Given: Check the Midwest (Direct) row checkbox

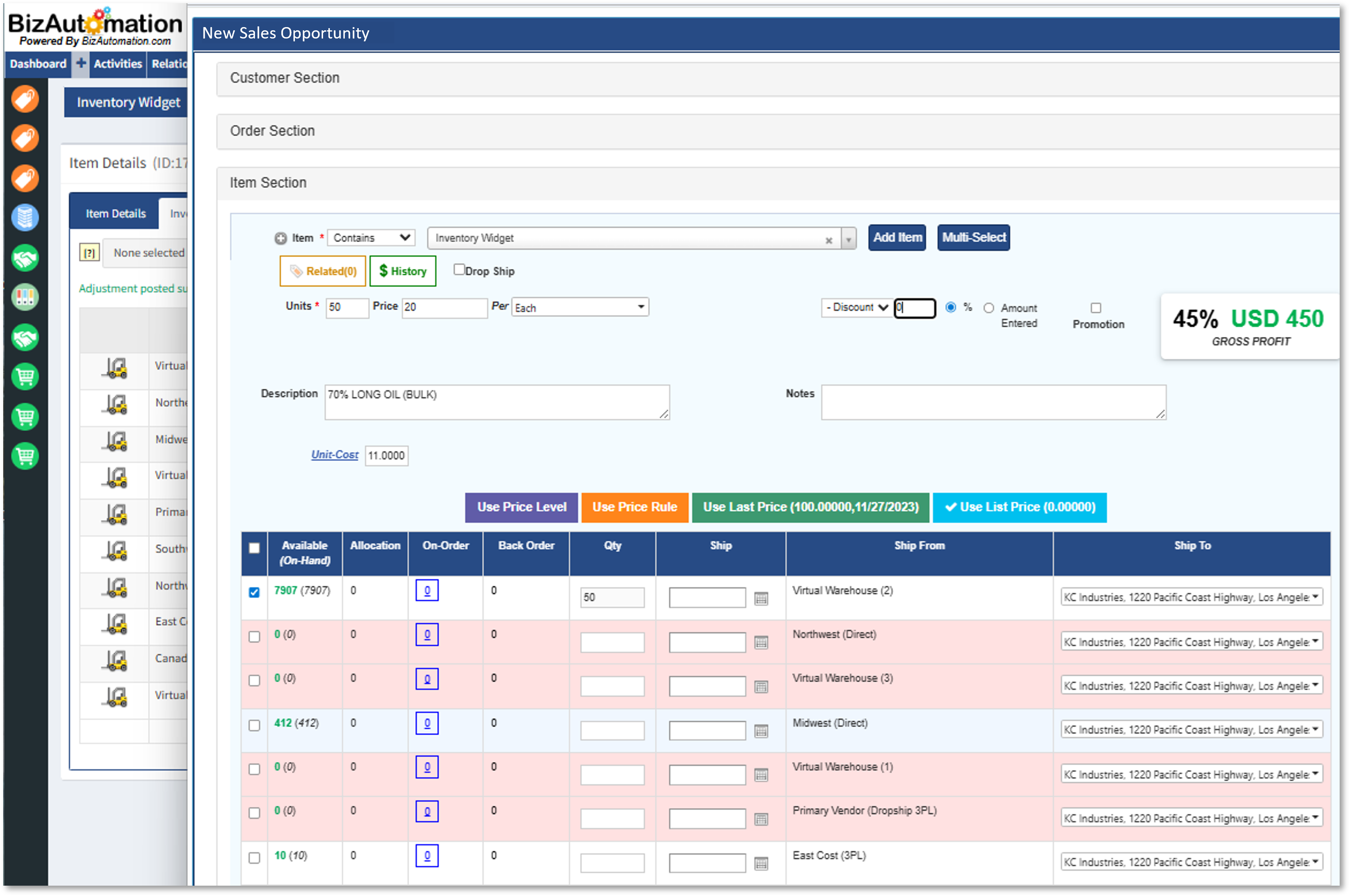Looking at the screenshot, I should (x=254, y=725).
